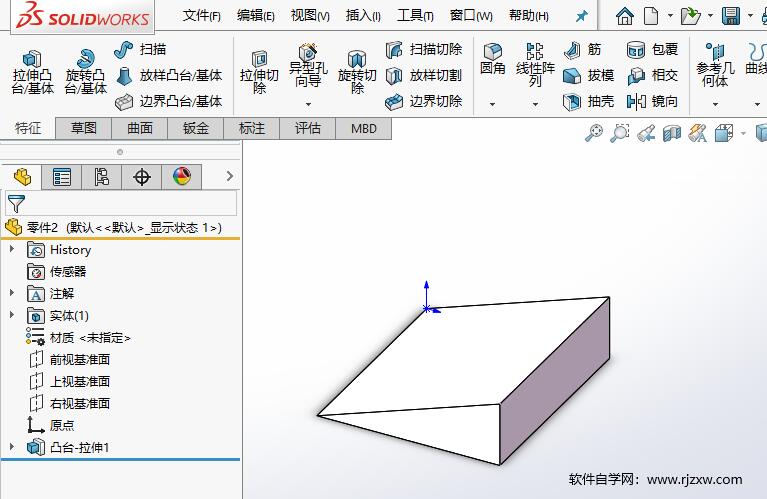767x499 pixels.
Task: Click zoom to fit magnifier icon
Action: pos(594,133)
